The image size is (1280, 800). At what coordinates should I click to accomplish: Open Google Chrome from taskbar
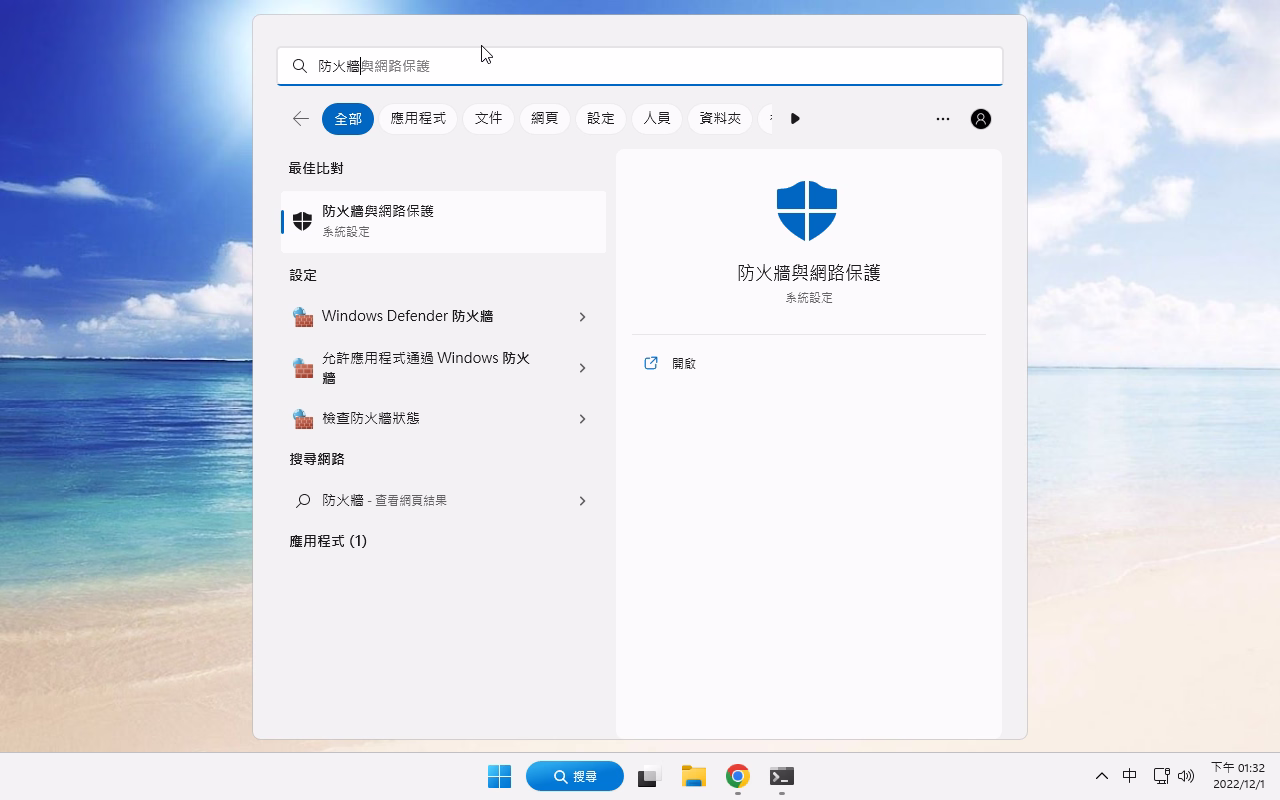click(x=738, y=777)
